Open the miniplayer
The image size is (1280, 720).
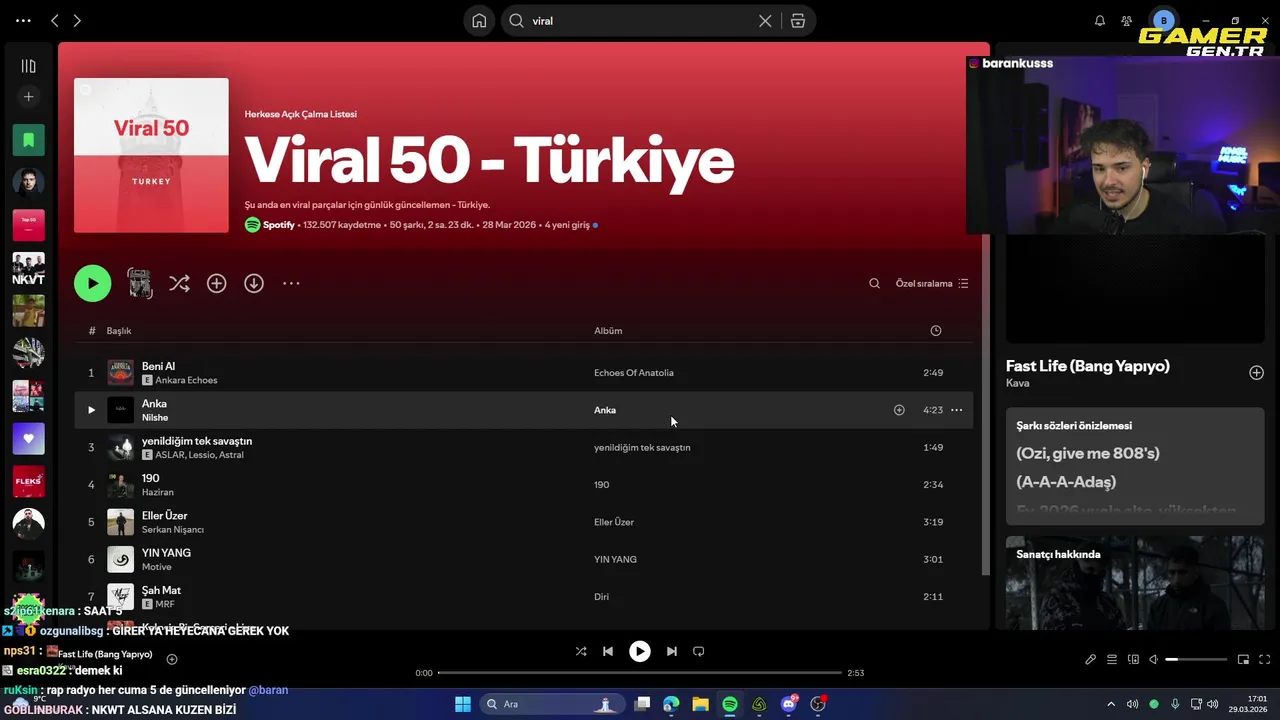click(1243, 660)
